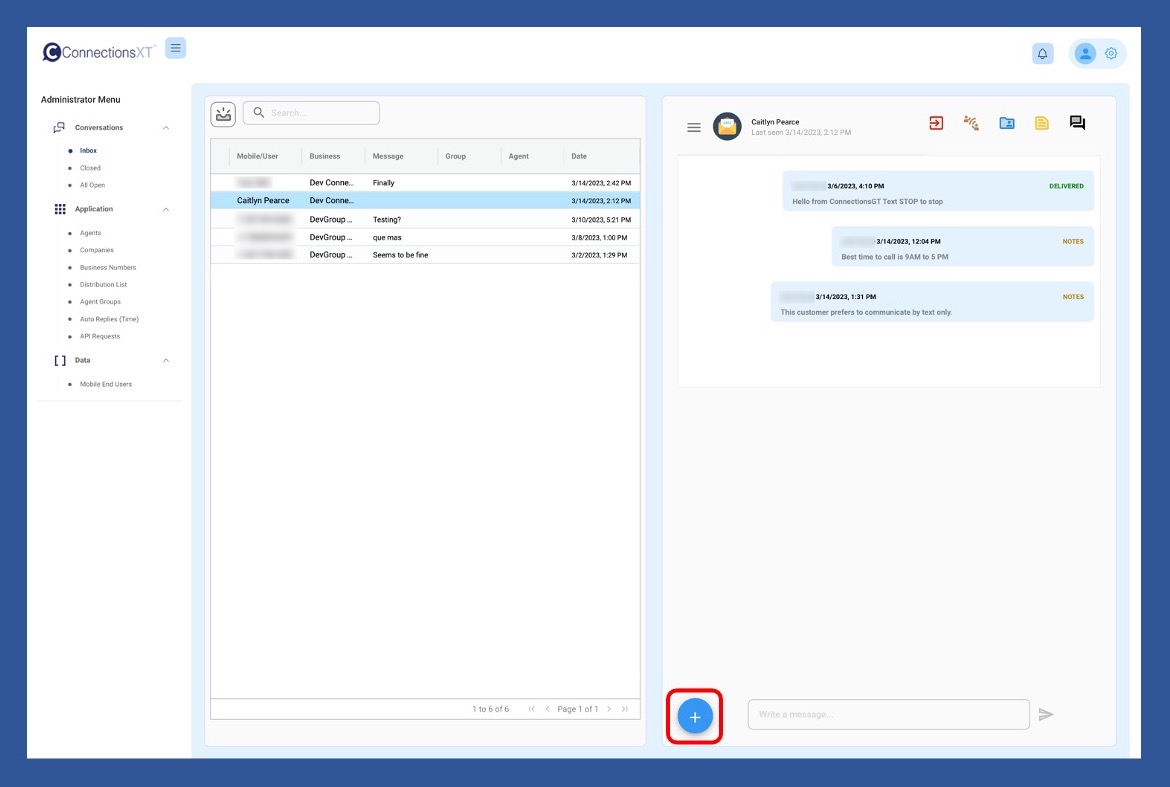Click the brown contact signal icon

[971, 123]
